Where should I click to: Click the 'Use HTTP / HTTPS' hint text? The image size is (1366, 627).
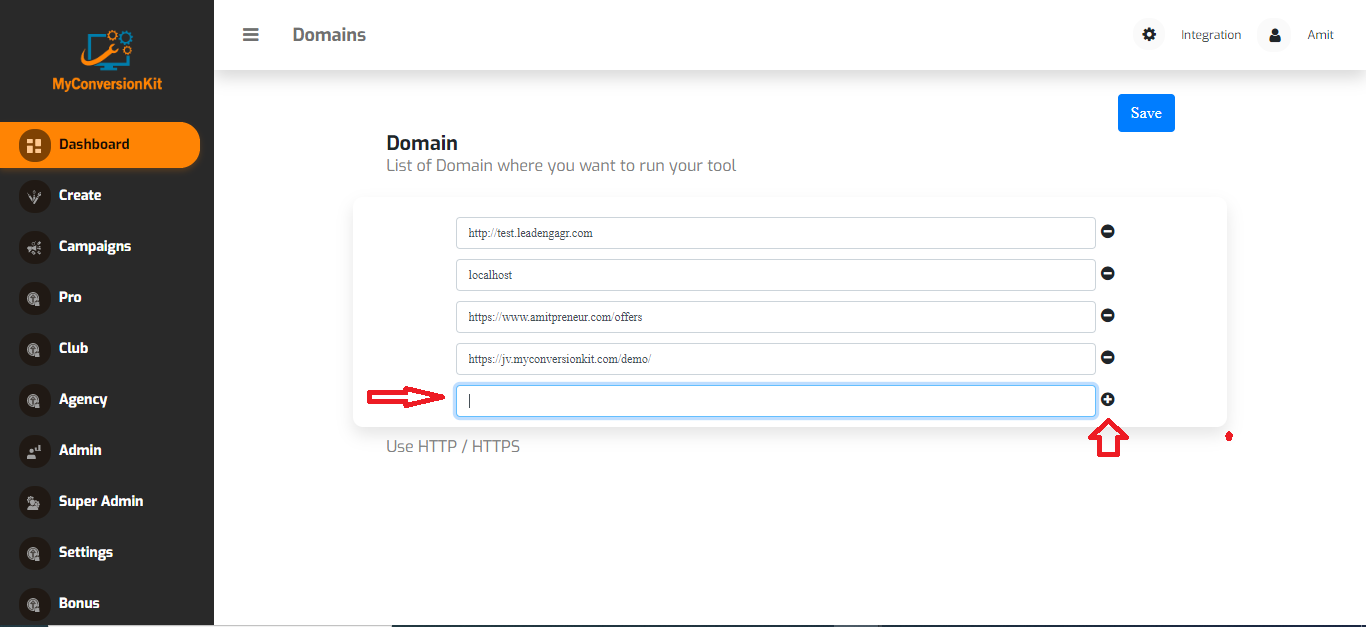click(x=453, y=446)
